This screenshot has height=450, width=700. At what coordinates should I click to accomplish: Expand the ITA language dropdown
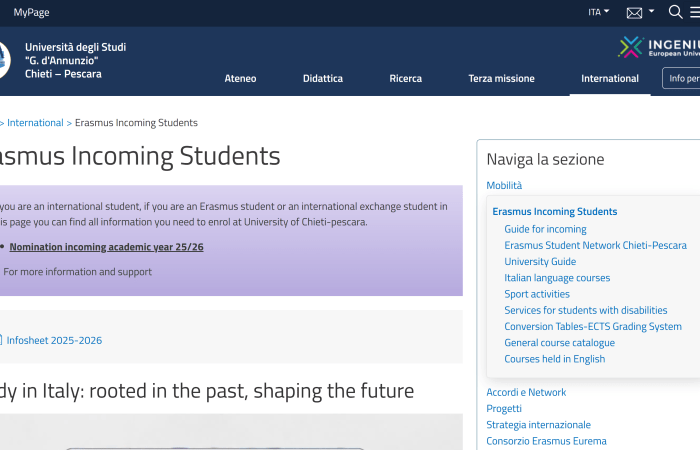coord(600,12)
